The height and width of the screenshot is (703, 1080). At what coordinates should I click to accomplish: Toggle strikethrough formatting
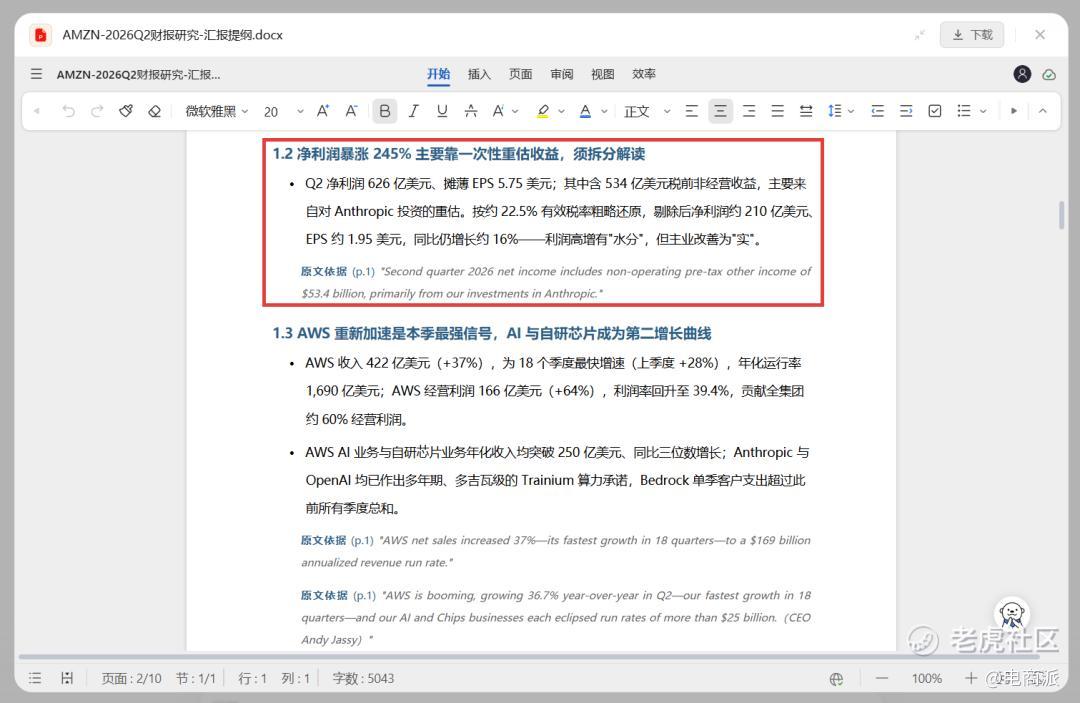[471, 111]
